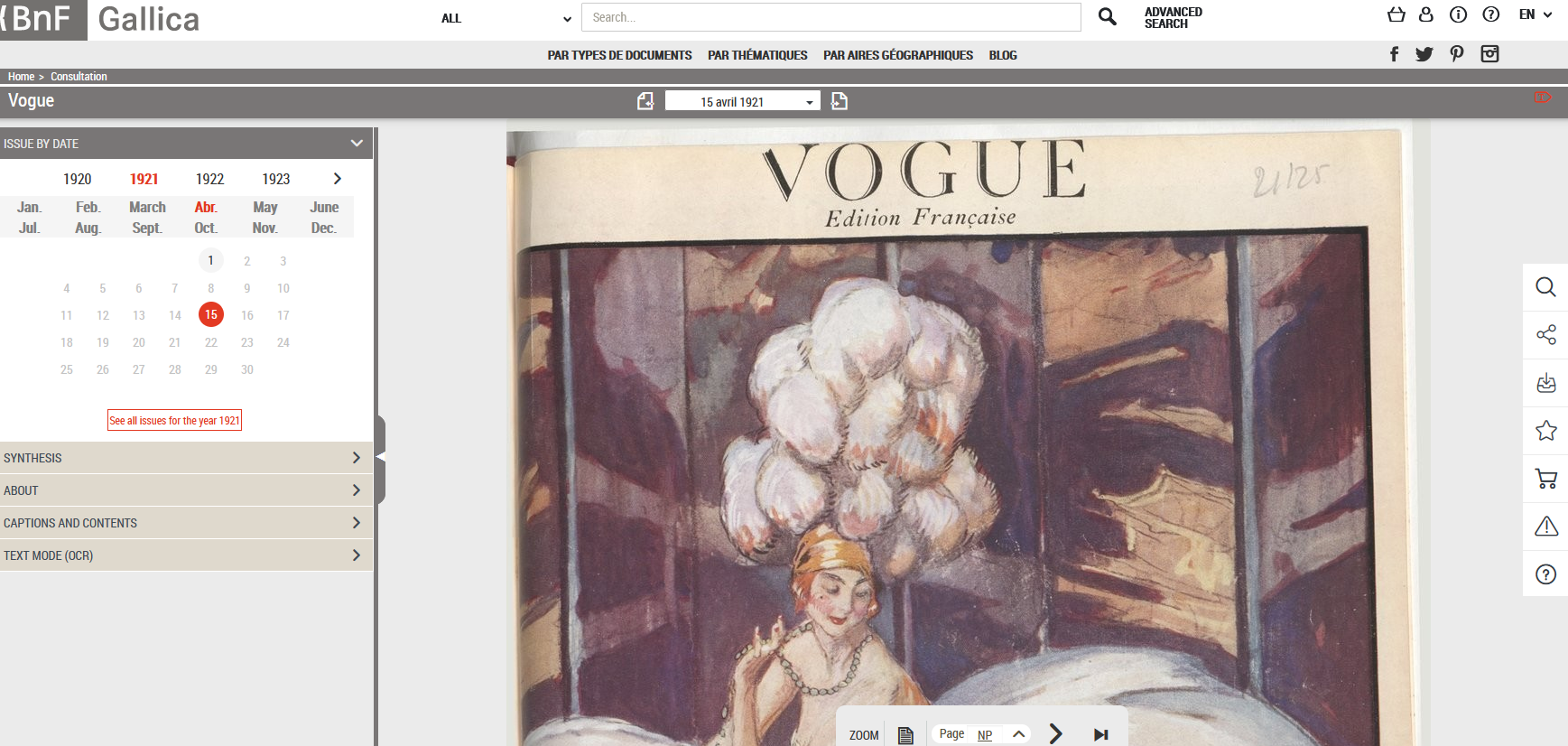Go to previous issue icon
The image size is (1568, 746).
coord(645,101)
